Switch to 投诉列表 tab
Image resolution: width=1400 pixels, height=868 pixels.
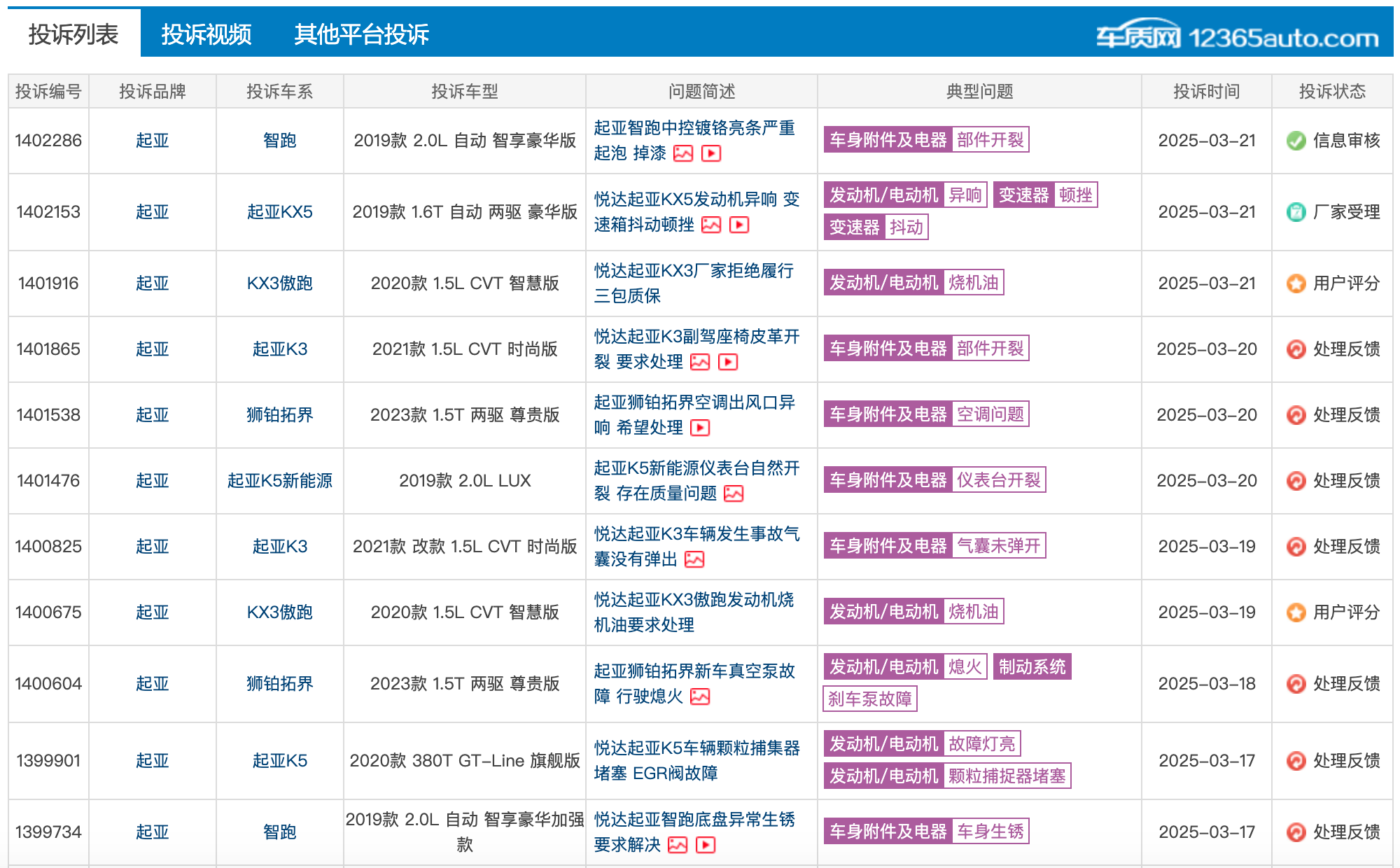73,34
